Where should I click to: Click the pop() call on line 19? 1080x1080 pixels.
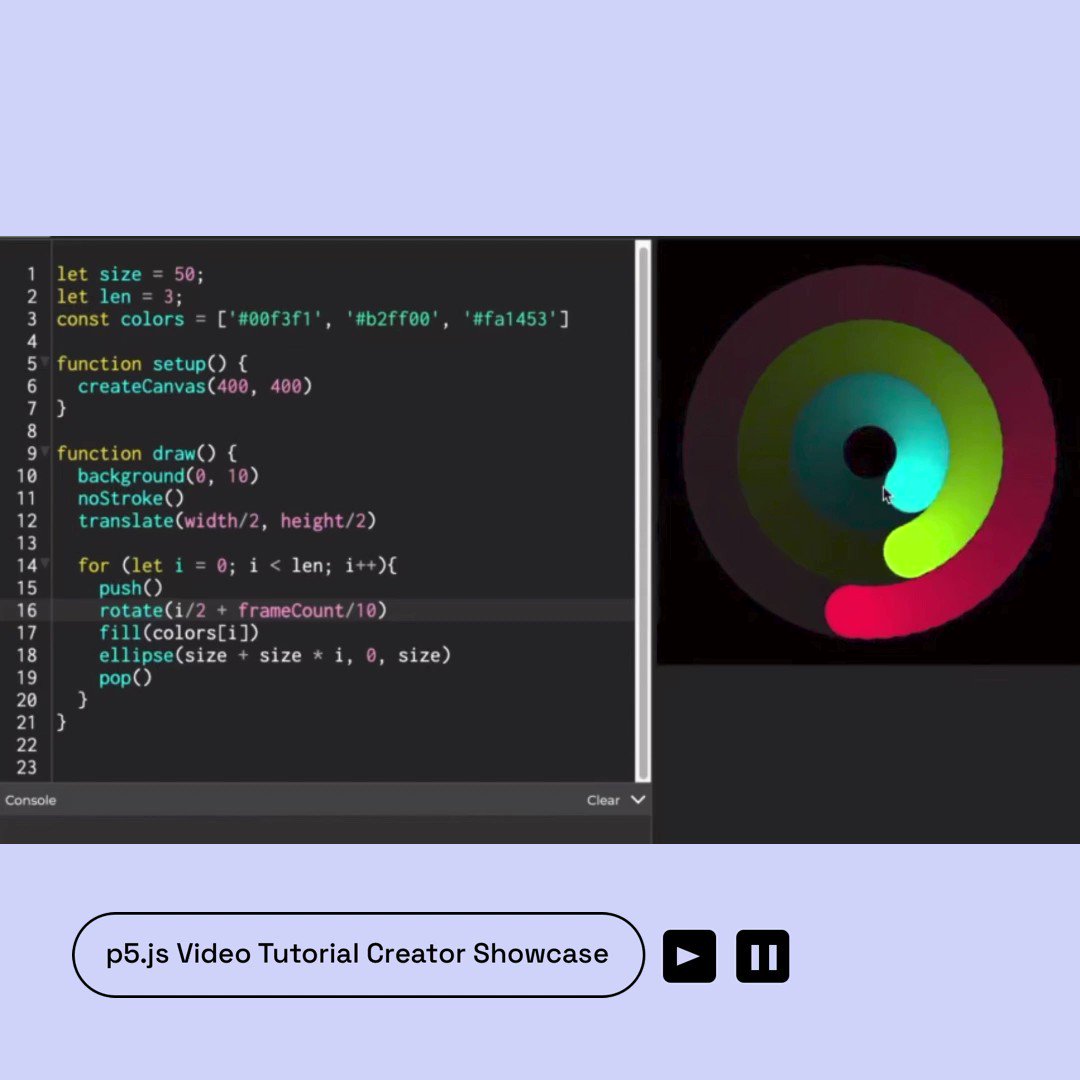[x=125, y=678]
